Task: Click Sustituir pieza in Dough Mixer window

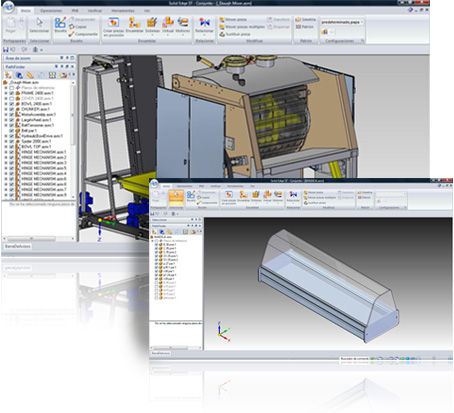Action: tap(235, 34)
